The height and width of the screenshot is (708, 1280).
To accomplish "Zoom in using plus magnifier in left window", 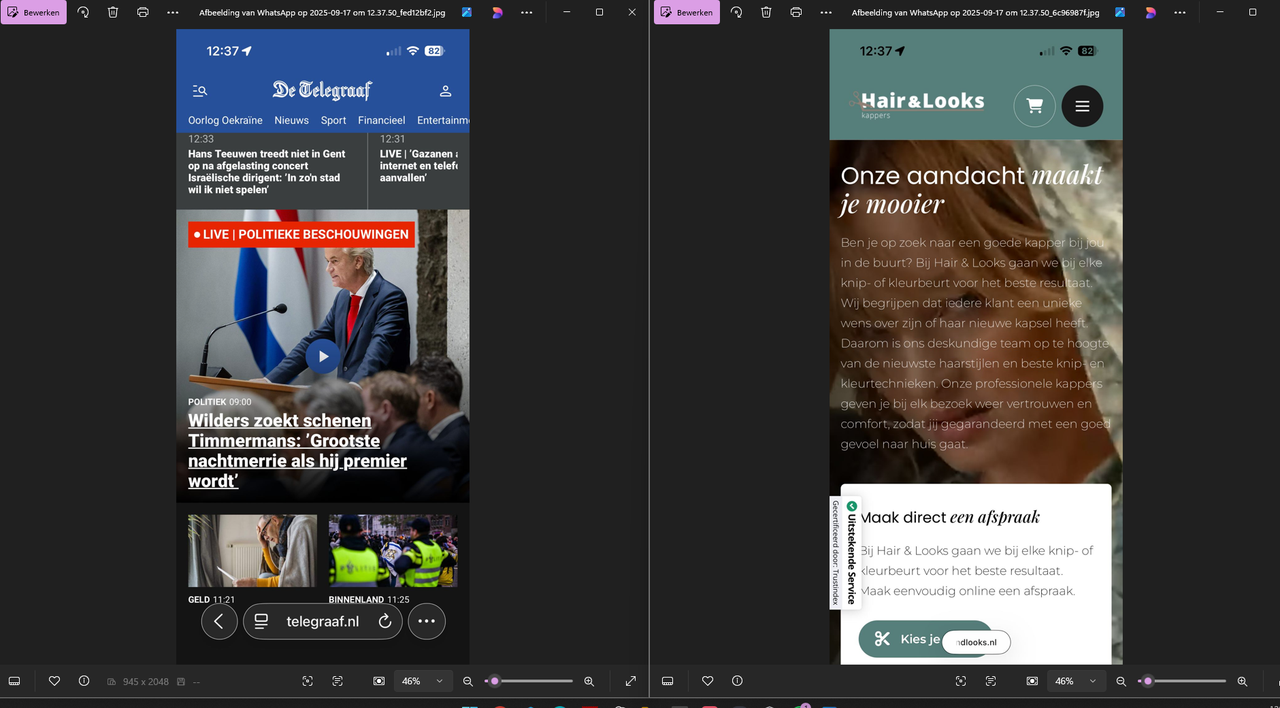I will click(x=589, y=681).
